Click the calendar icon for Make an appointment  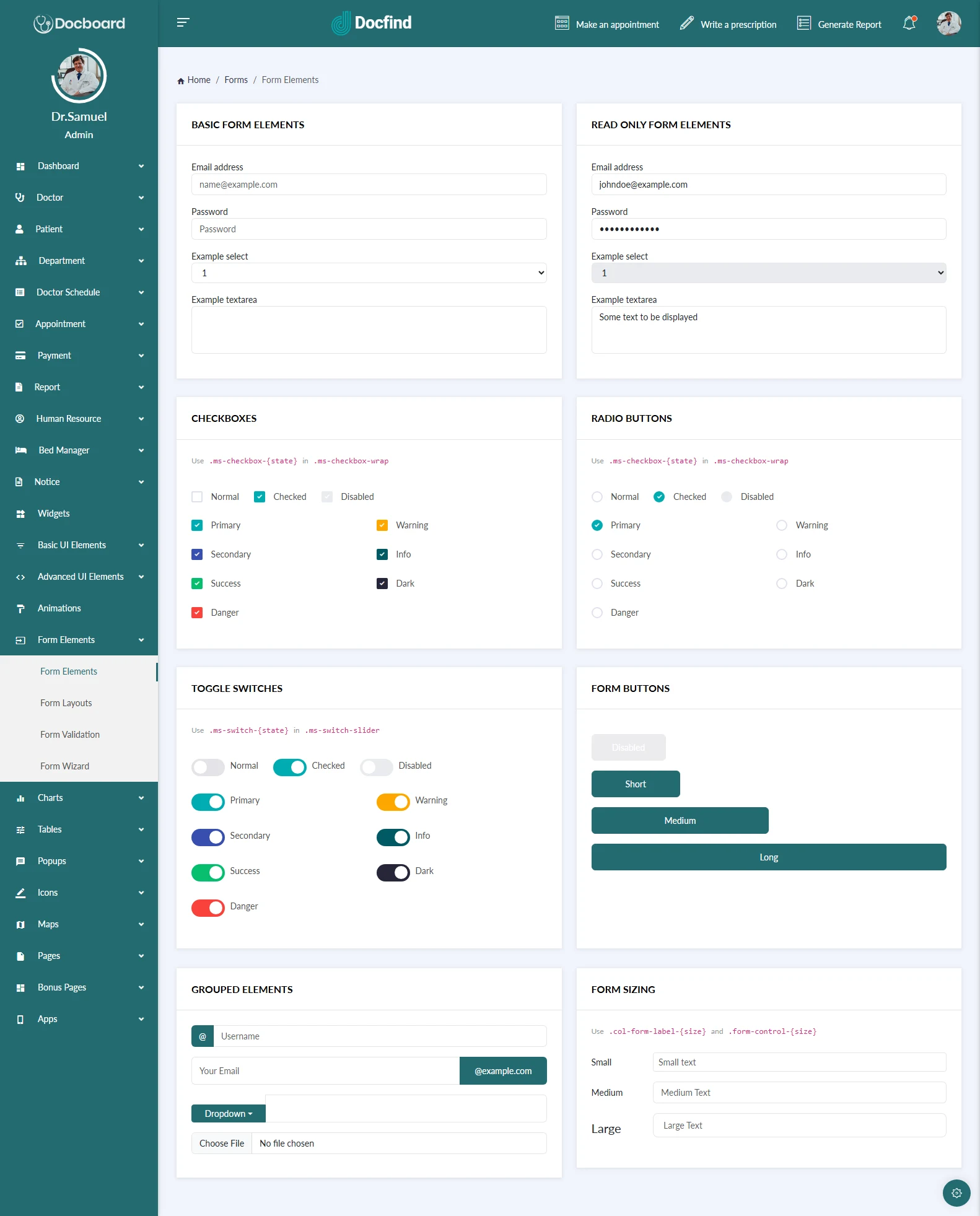click(561, 24)
